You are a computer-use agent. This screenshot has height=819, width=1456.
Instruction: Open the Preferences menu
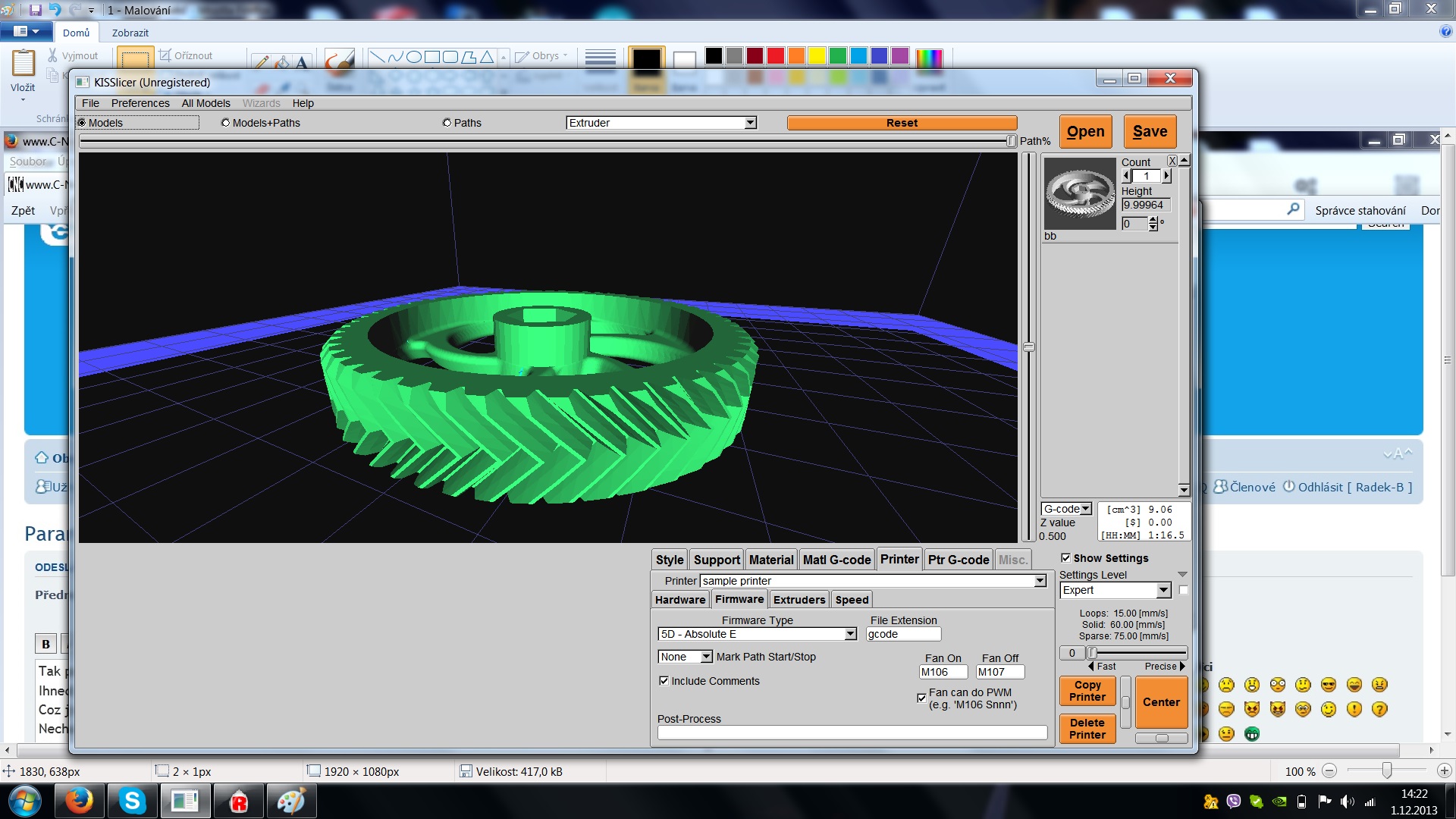pyautogui.click(x=140, y=103)
